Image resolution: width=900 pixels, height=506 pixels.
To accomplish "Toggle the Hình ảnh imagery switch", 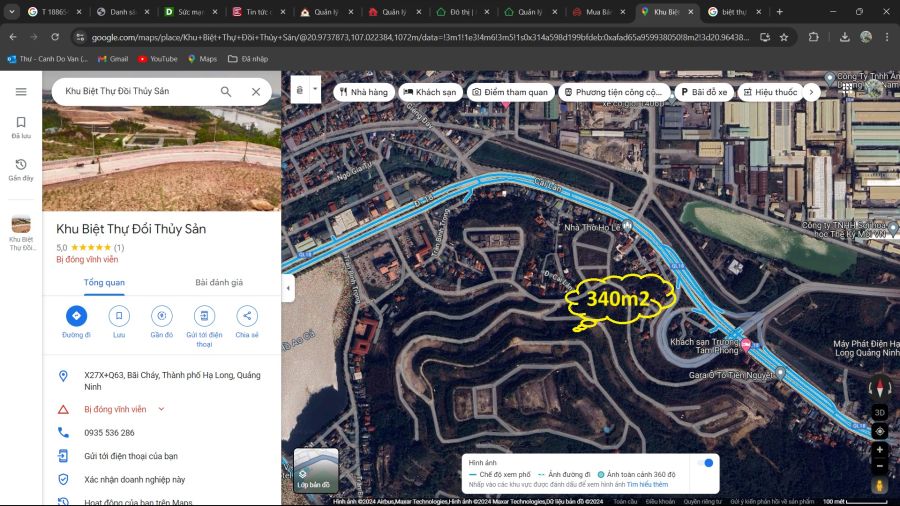I will click(707, 463).
